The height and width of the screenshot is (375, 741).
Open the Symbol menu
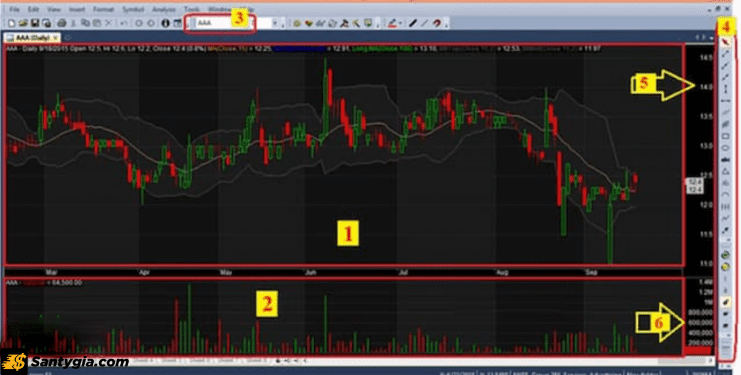pos(133,9)
